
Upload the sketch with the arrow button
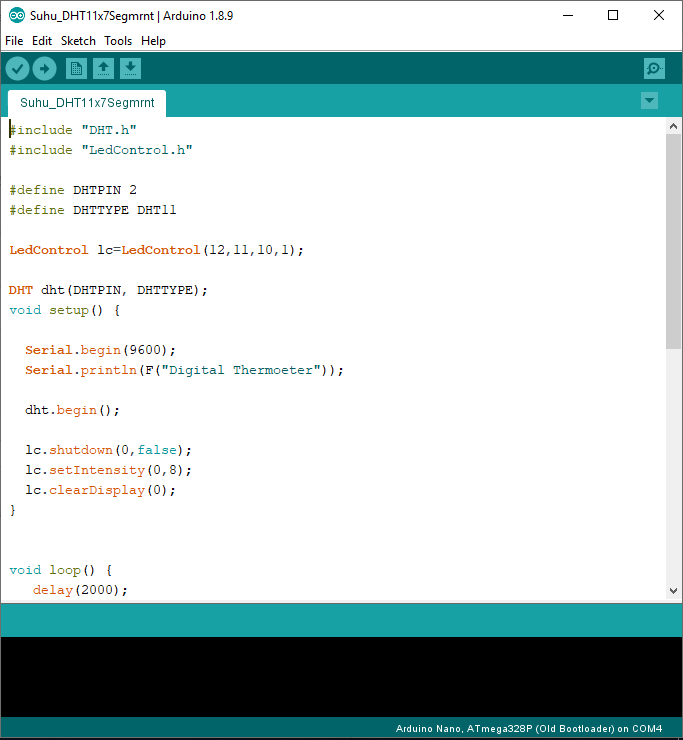tap(44, 69)
